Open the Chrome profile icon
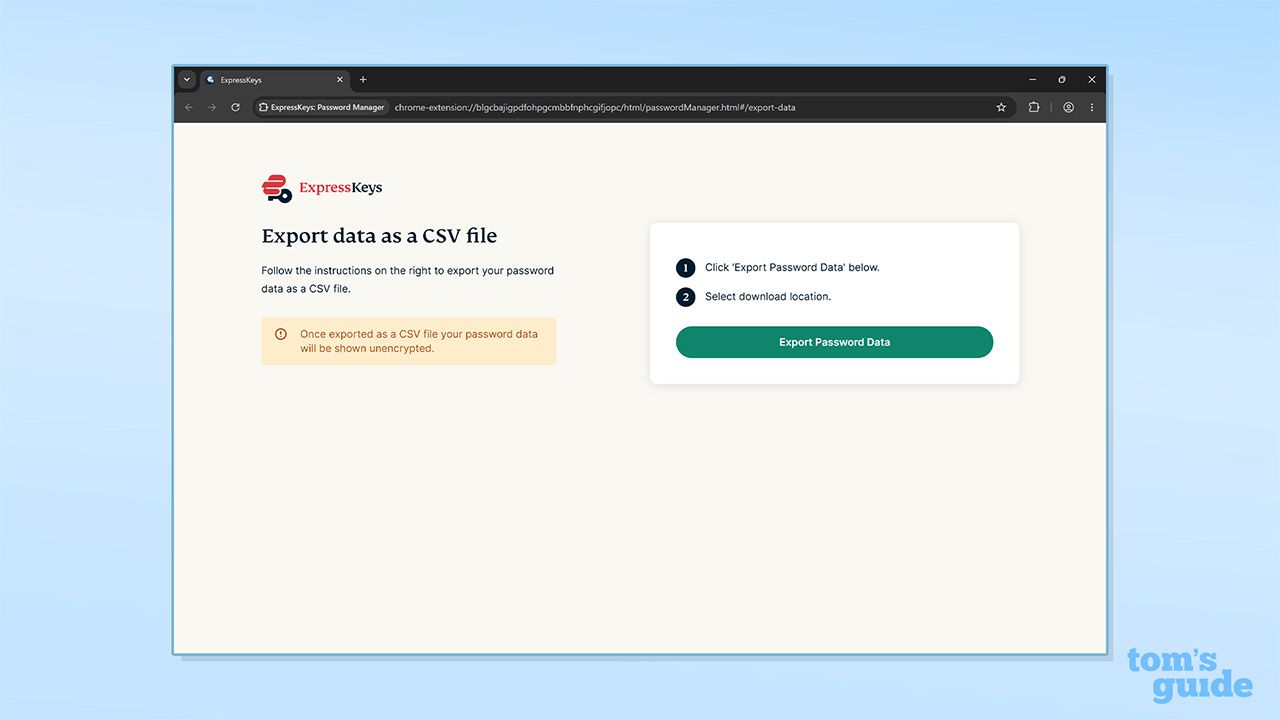Image resolution: width=1280 pixels, height=720 pixels. 1068,107
